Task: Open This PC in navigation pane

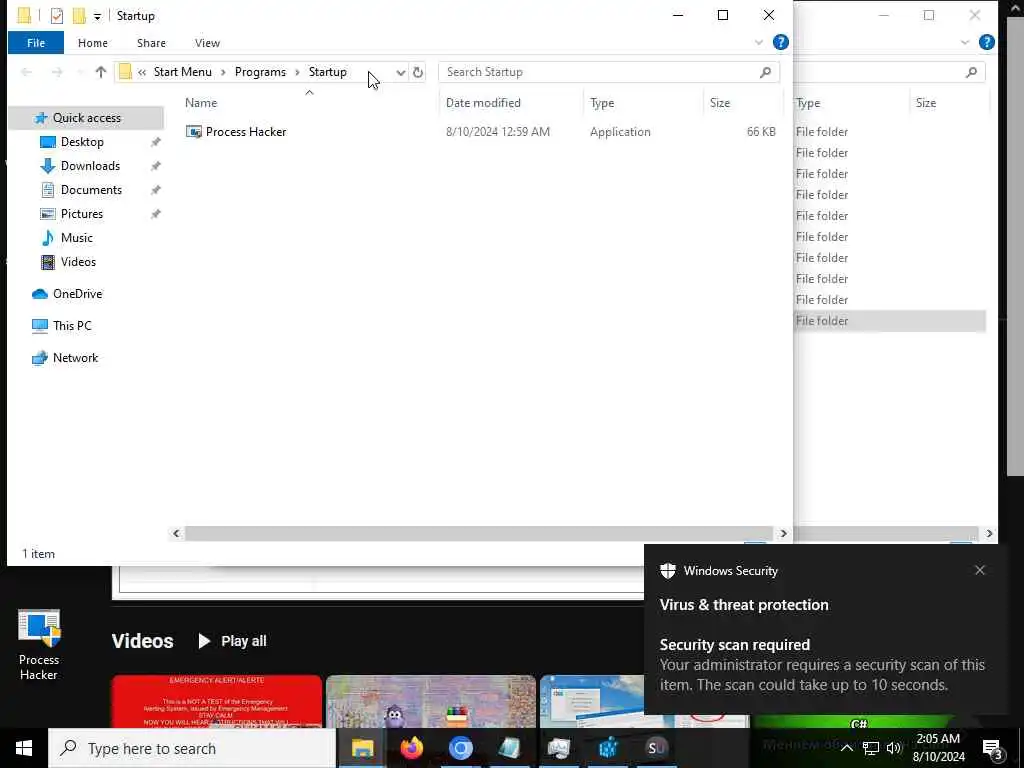Action: click(71, 326)
